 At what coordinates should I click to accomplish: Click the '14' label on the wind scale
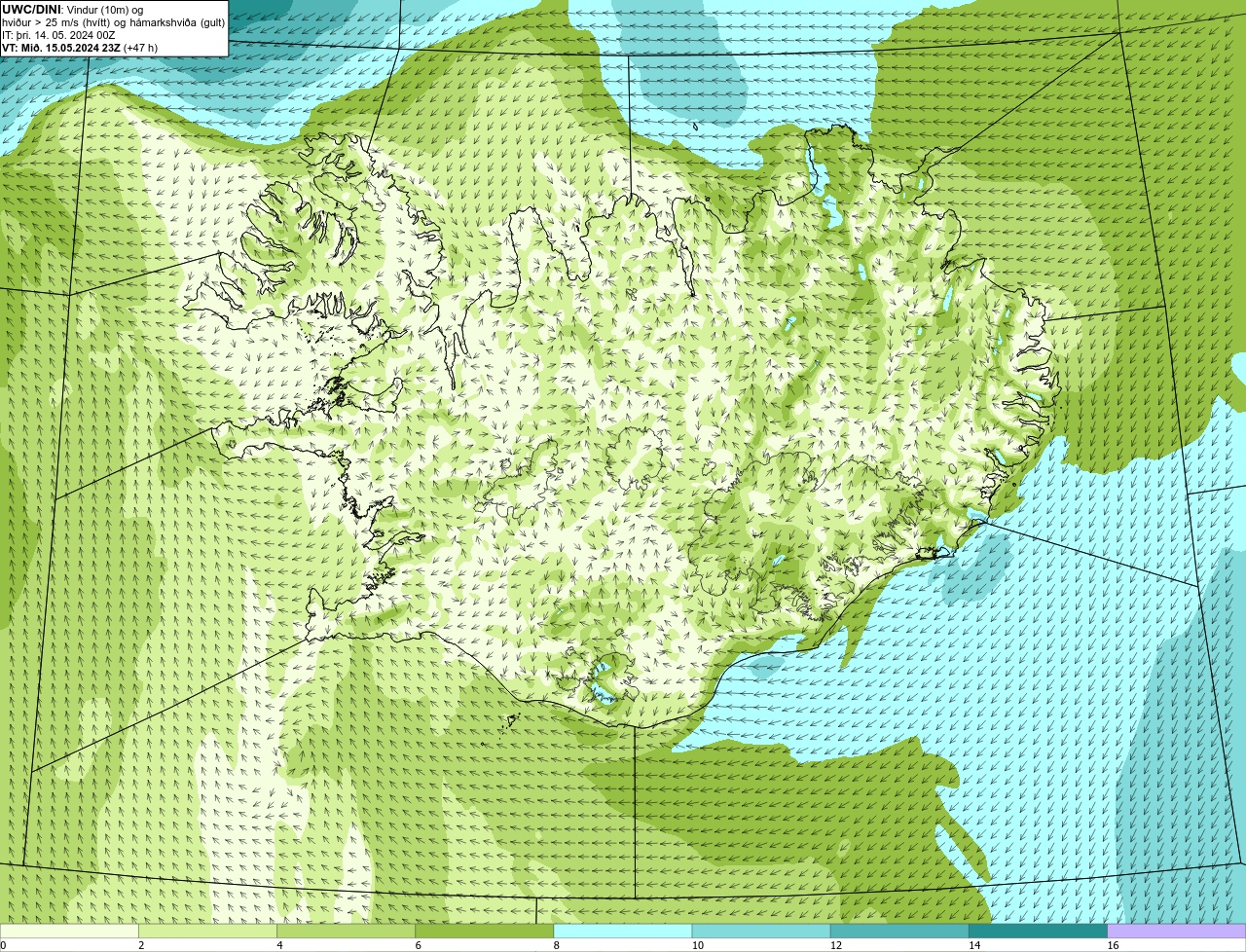(x=974, y=945)
